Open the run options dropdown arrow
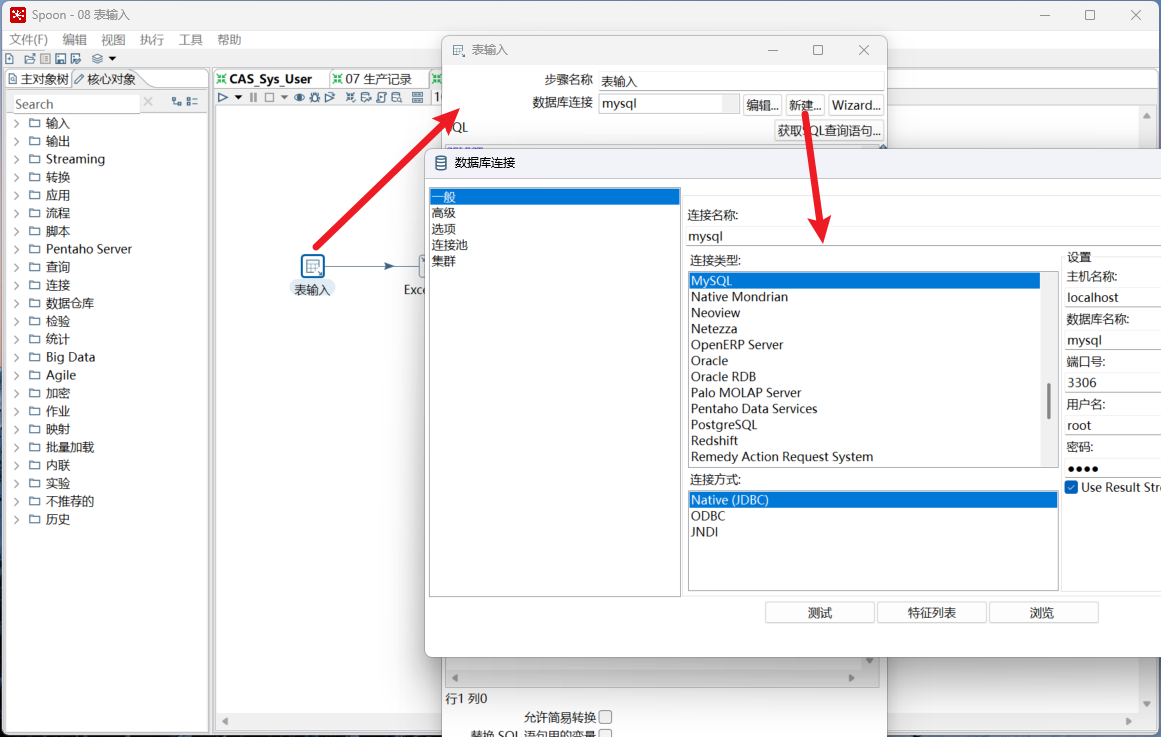This screenshot has height=737, width=1161. [238, 97]
